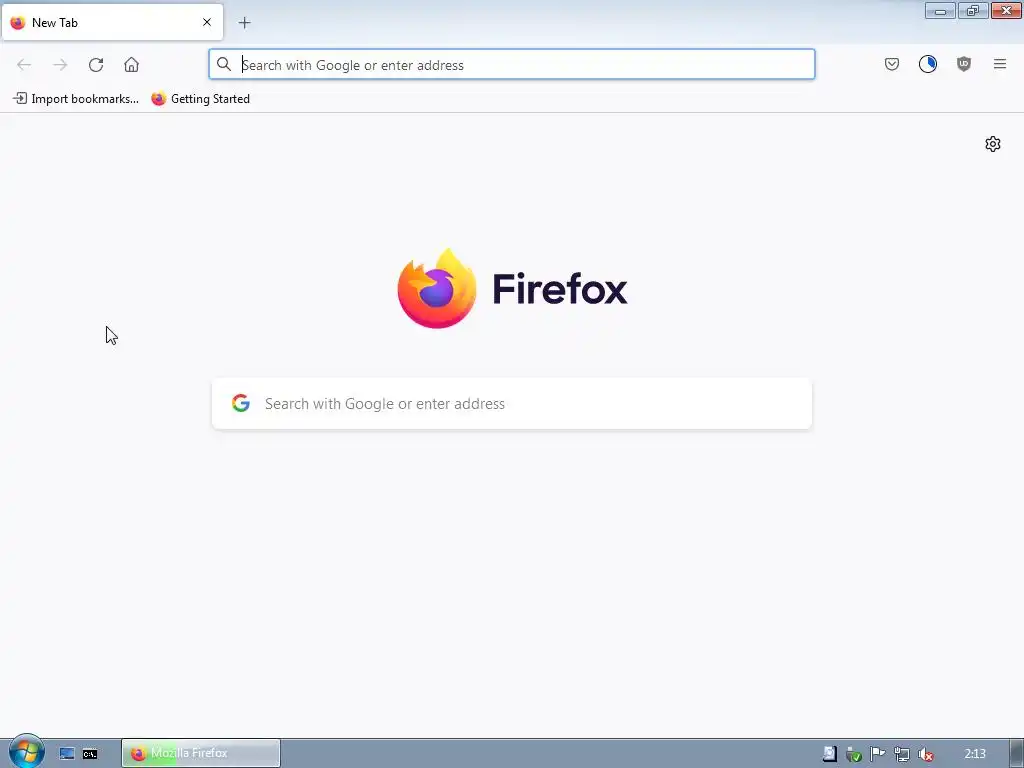Click the Show desktop strip
This screenshot has height=768, width=1024.
tap(1017, 754)
